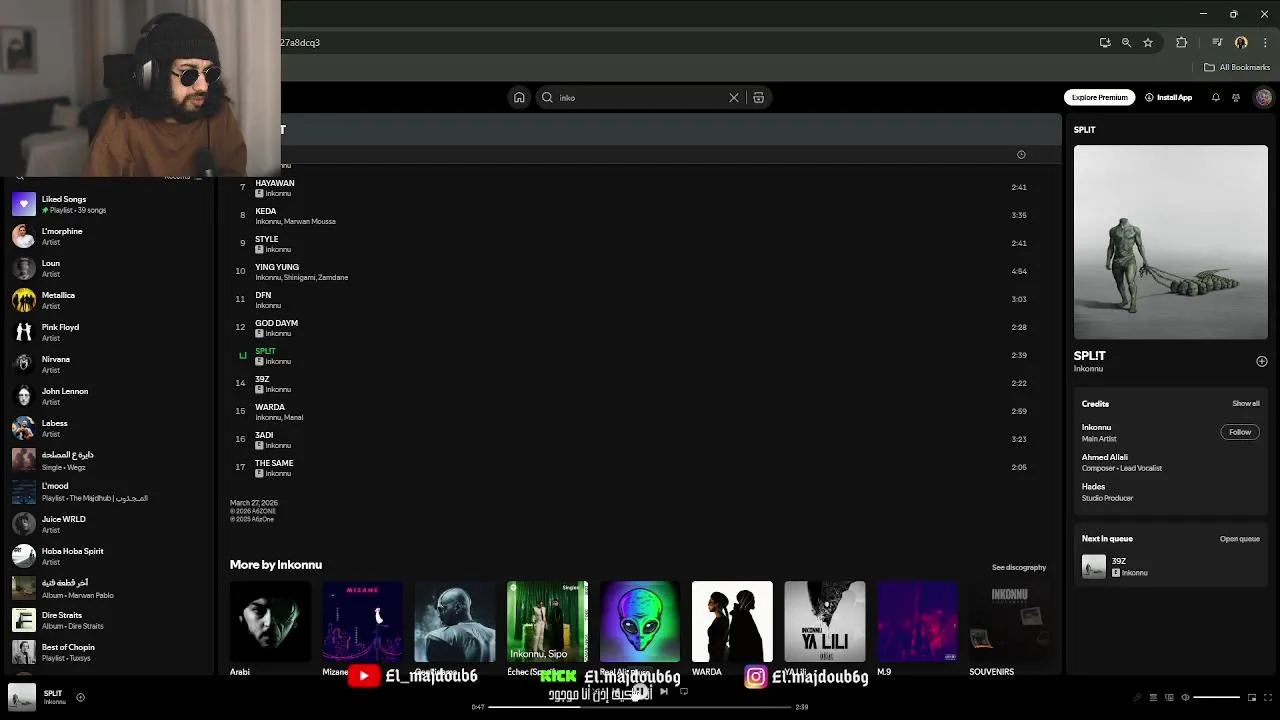Go to Spotify Home via house icon
Viewport: 1280px width, 720px height.
(x=519, y=97)
